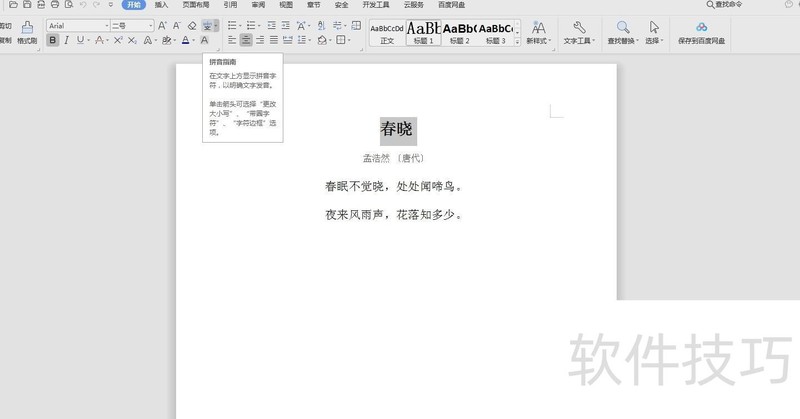
Task: Decrease font size with the smaller A
Action: tap(177, 26)
